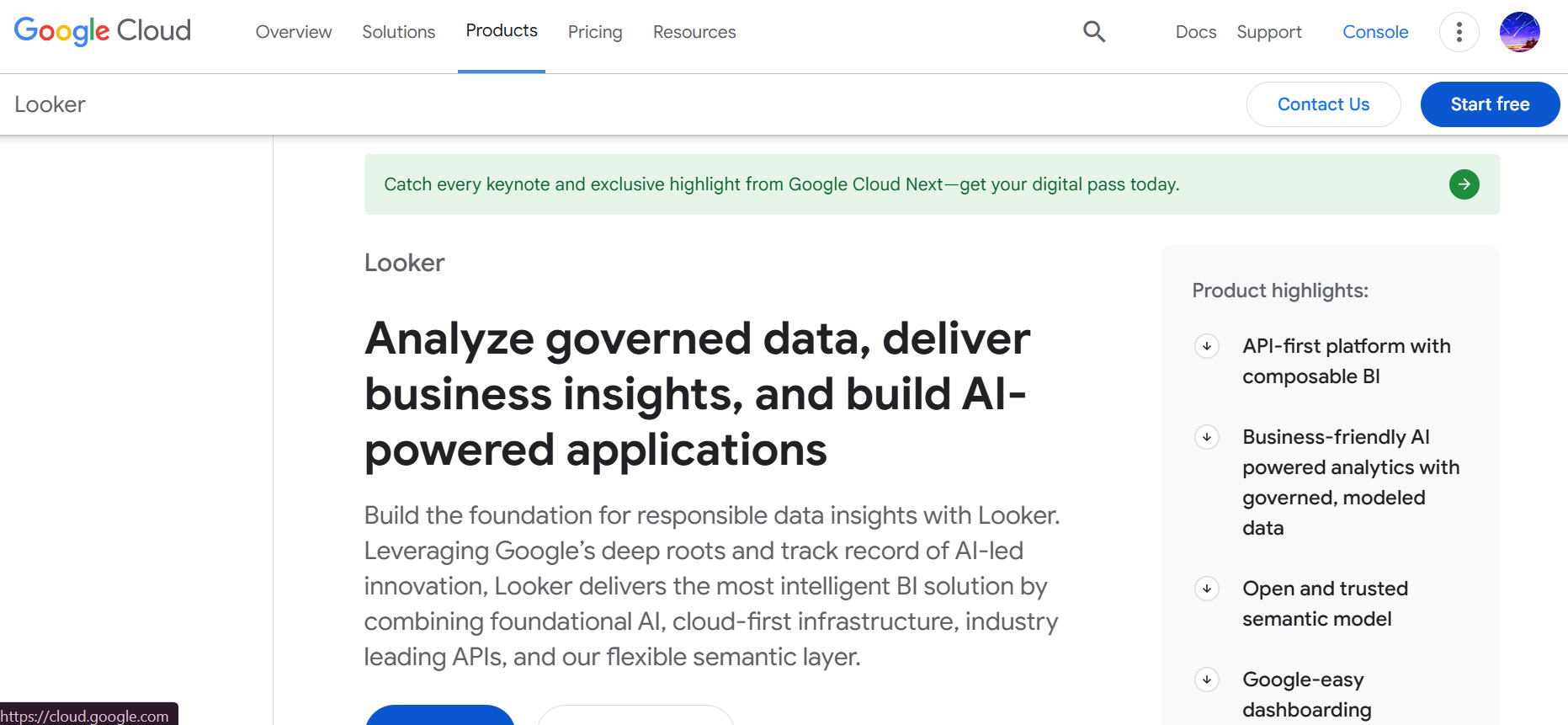The width and height of the screenshot is (1568, 725).
Task: Open the Support link
Action: point(1269,32)
